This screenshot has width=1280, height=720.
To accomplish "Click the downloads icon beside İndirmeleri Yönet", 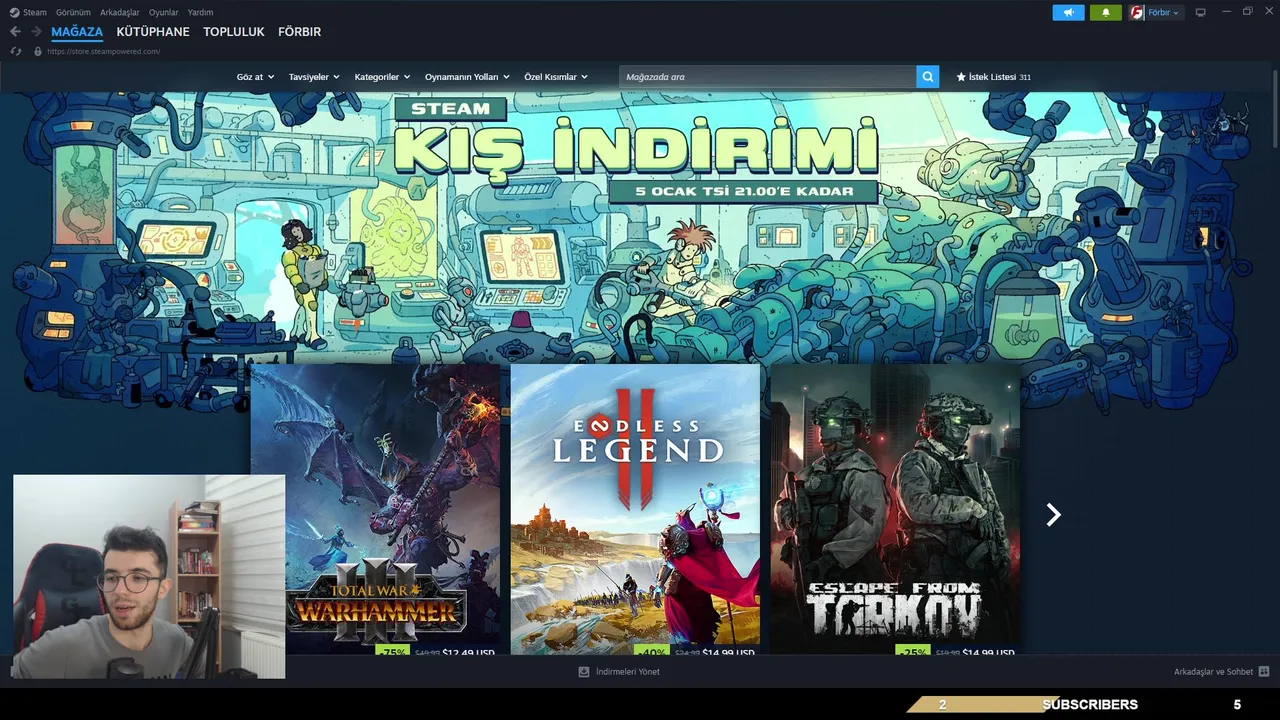I will (x=584, y=672).
